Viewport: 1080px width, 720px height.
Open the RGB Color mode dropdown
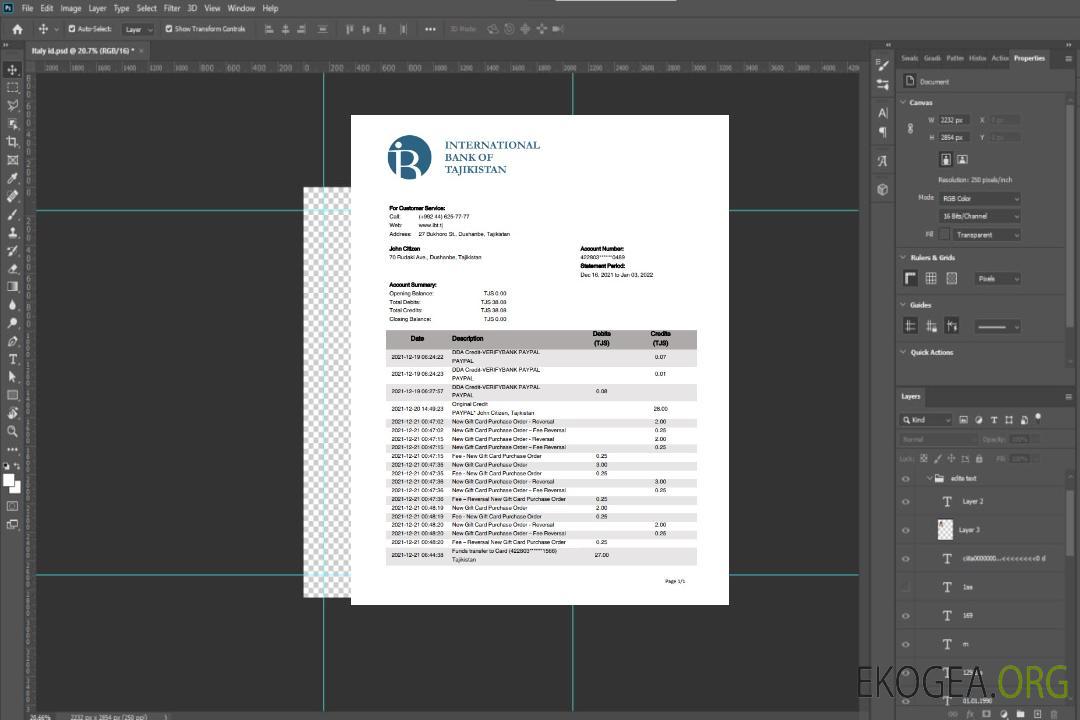tap(980, 198)
